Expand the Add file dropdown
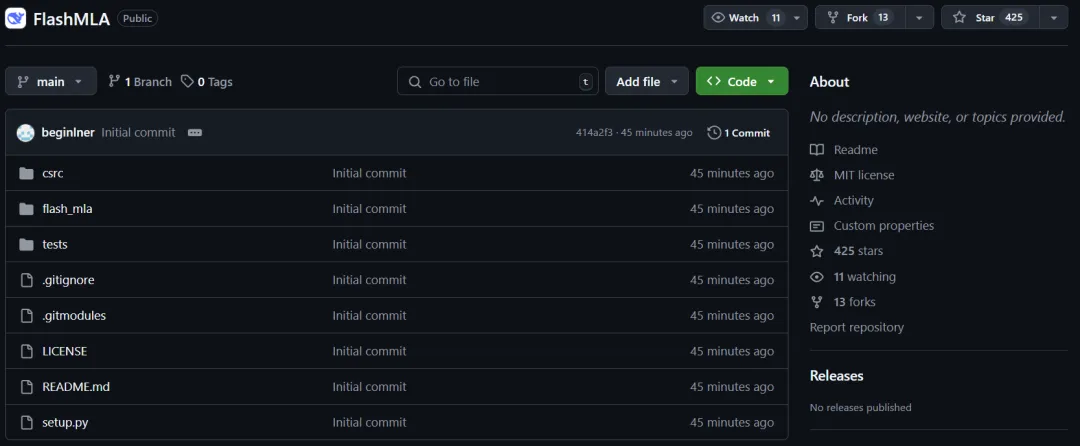This screenshot has width=1080, height=446. click(647, 81)
